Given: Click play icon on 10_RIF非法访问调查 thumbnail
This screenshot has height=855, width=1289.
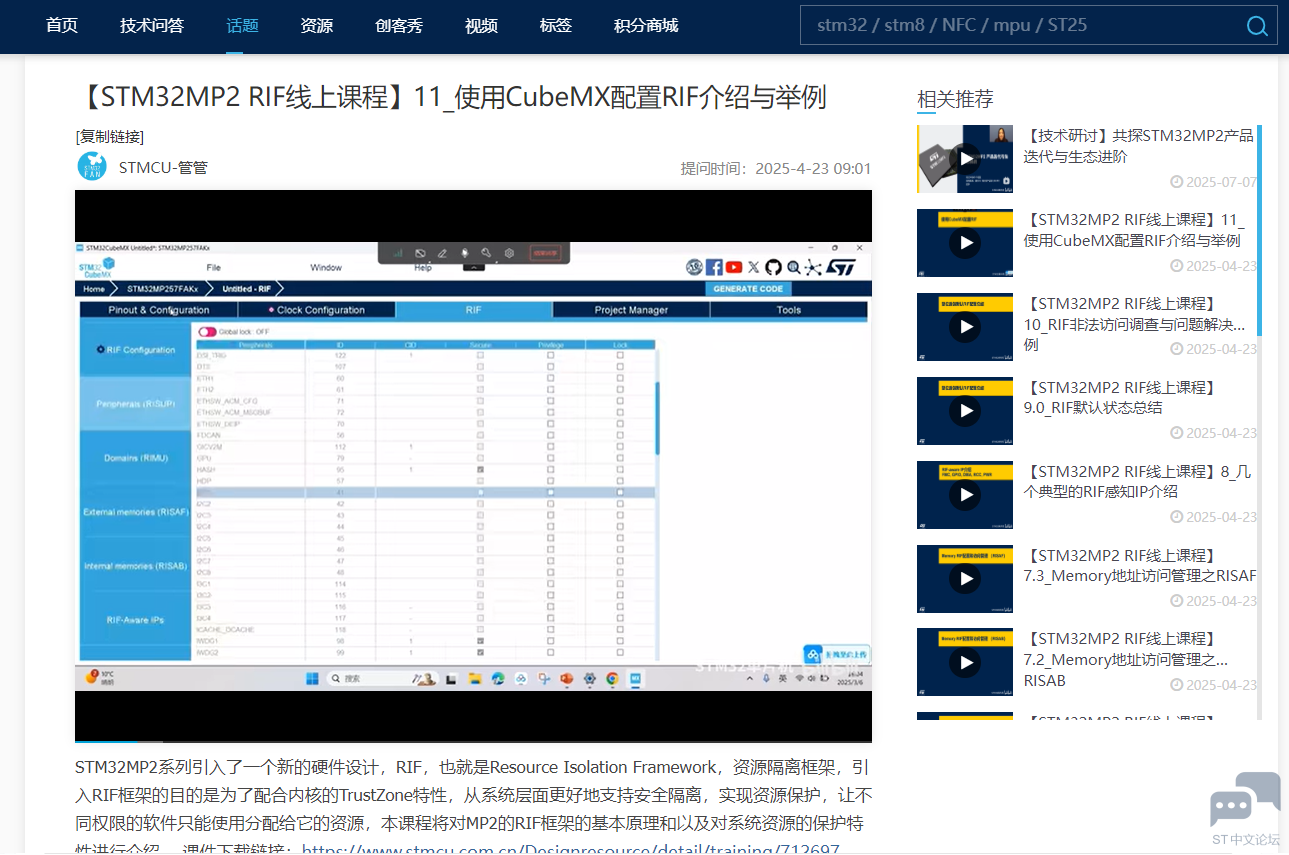Looking at the screenshot, I should click(x=965, y=327).
